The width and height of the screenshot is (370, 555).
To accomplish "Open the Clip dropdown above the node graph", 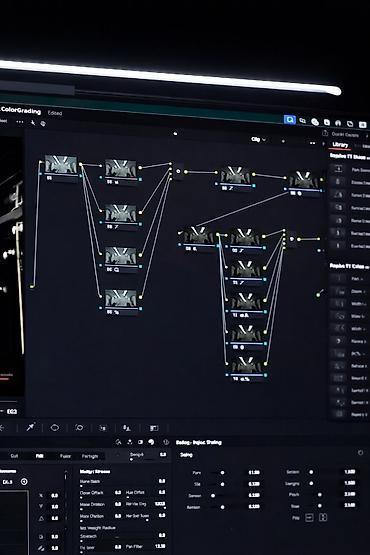I will tap(258, 139).
